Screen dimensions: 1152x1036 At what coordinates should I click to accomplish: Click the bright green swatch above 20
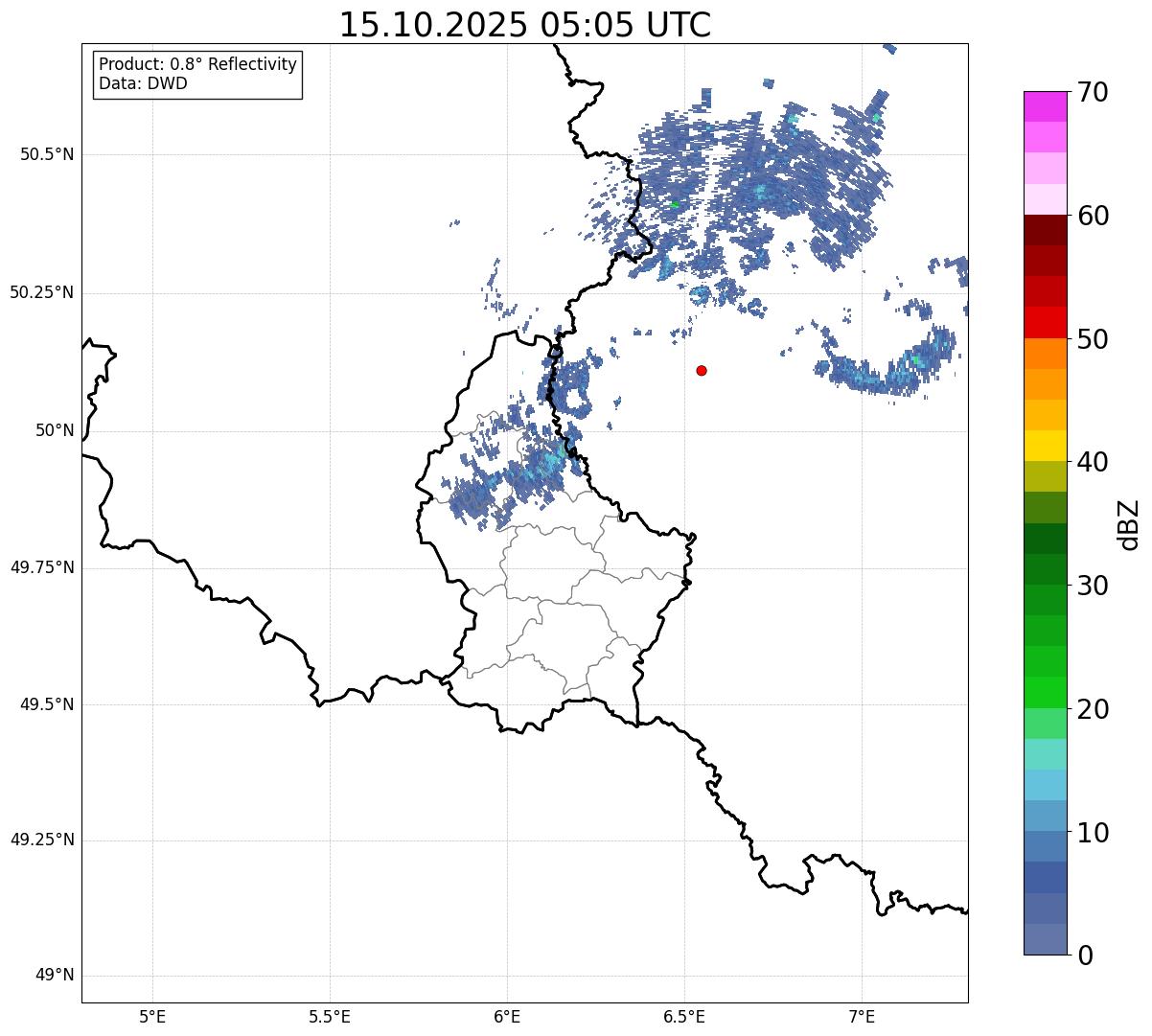[x=1046, y=693]
